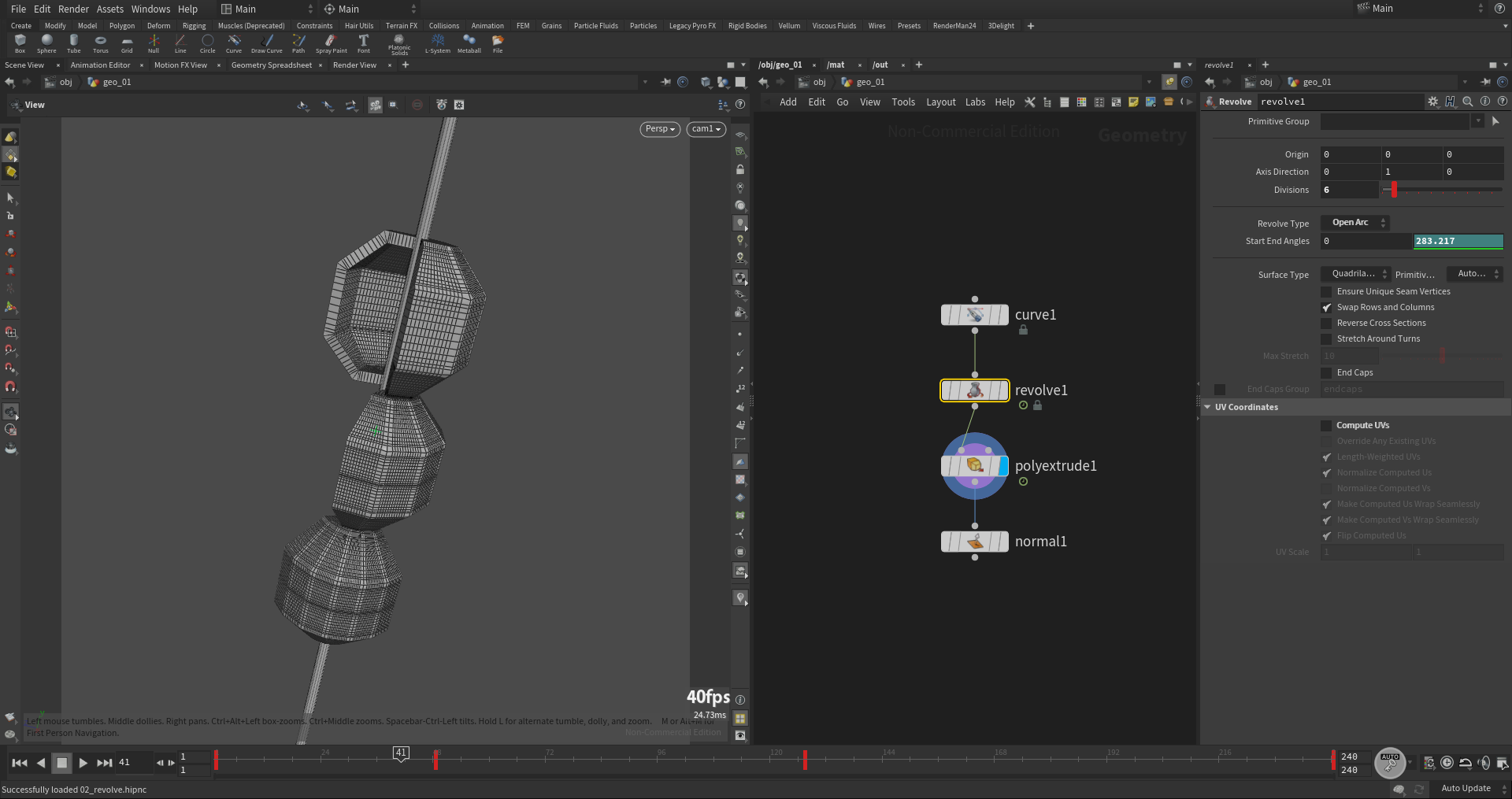1512x799 pixels.
Task: Click the Auto Update button
Action: click(1466, 788)
